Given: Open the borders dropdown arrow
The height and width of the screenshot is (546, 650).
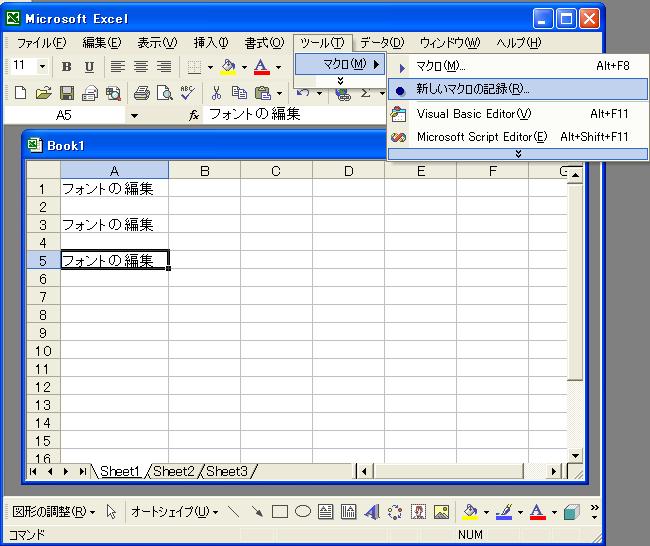Looking at the screenshot, I should [210, 67].
